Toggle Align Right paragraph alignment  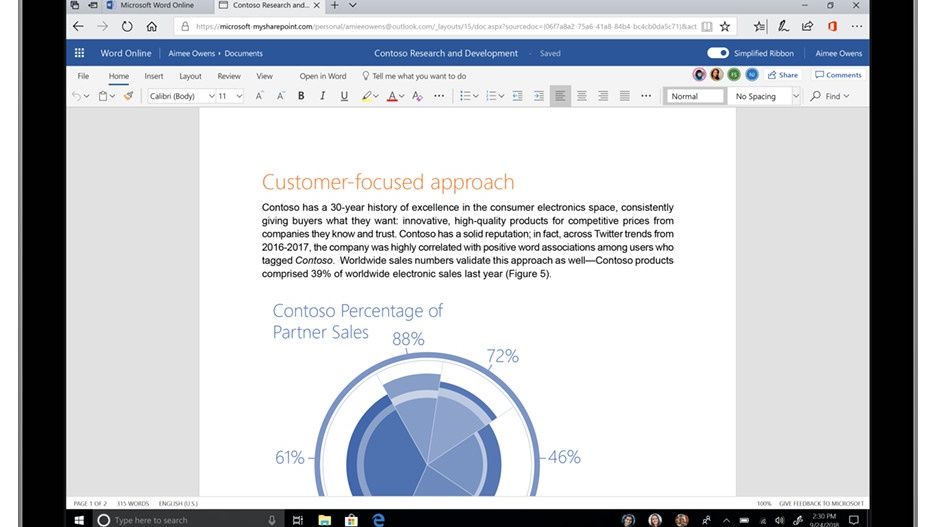tap(603, 96)
